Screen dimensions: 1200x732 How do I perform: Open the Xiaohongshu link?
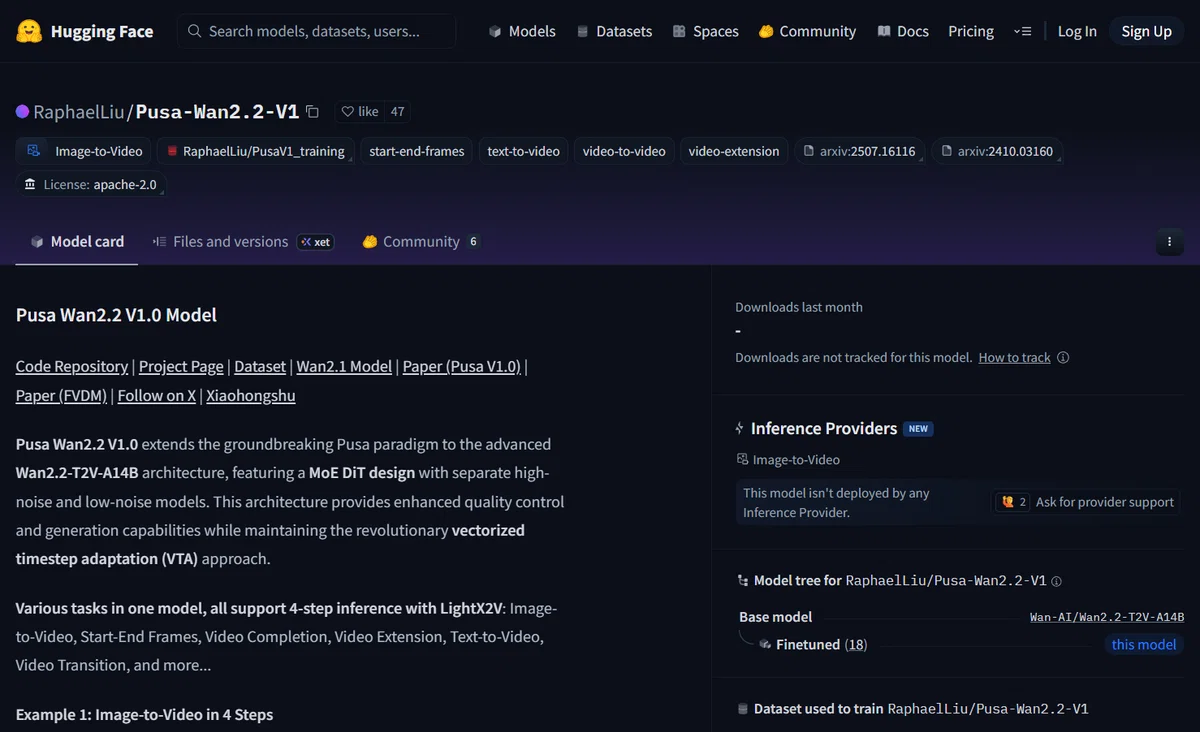(251, 395)
